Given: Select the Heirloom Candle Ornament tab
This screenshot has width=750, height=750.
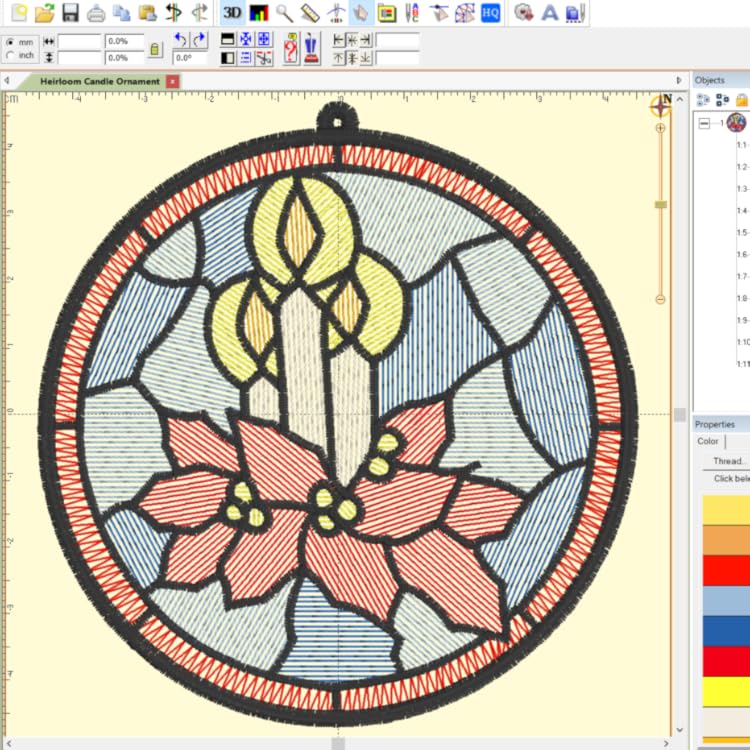Looking at the screenshot, I should [x=100, y=81].
